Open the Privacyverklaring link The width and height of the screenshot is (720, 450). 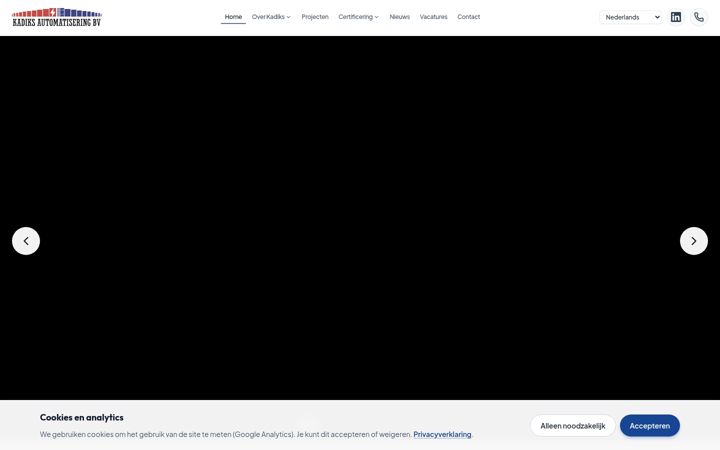[x=442, y=434]
